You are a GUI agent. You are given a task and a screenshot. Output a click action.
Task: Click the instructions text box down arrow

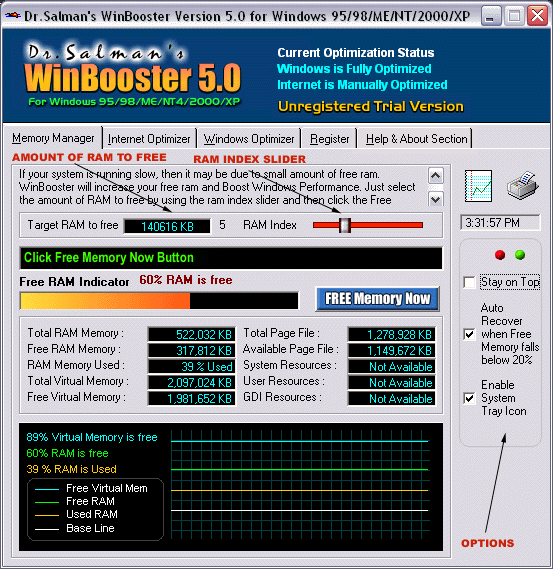[x=435, y=199]
